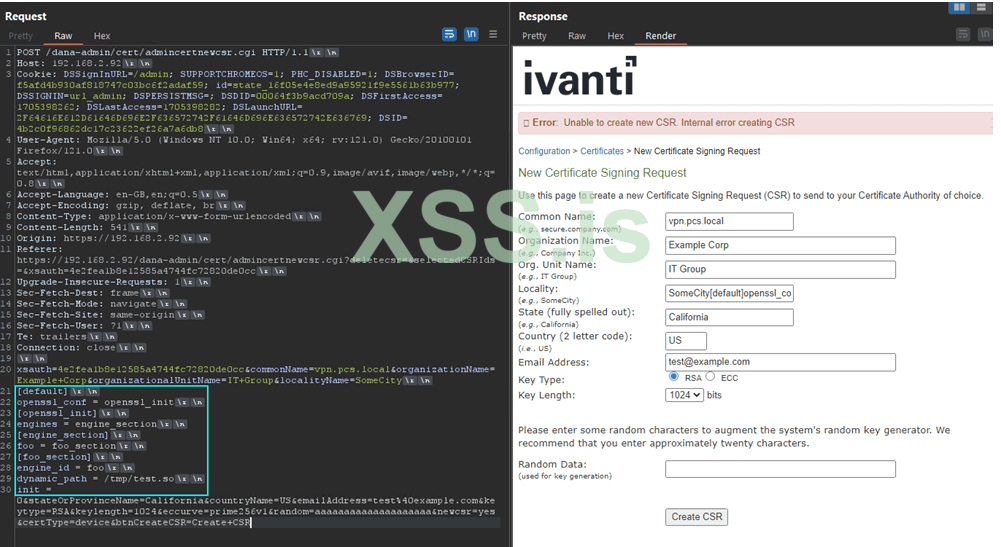Focus the Locality field containing SomeCity[default]
The width and height of the screenshot is (1001, 547).
[729, 293]
